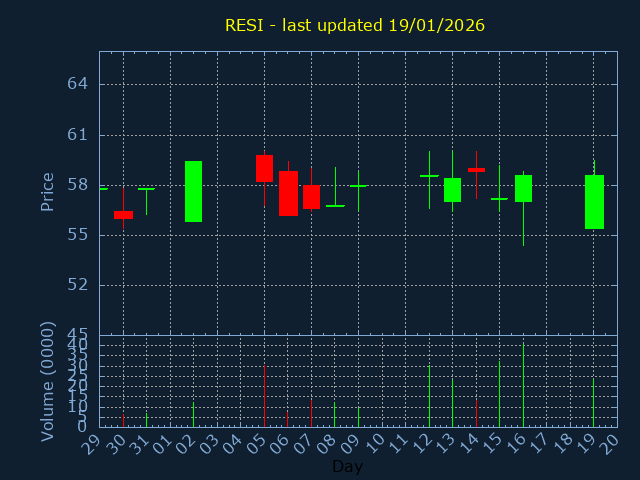The height and width of the screenshot is (480, 640).
Task: Select the 52 price tick label
Action: (78, 284)
